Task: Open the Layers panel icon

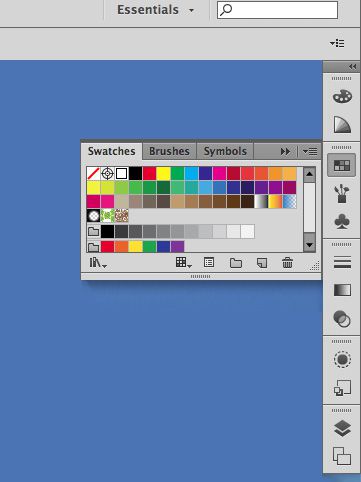Action: (x=342, y=428)
